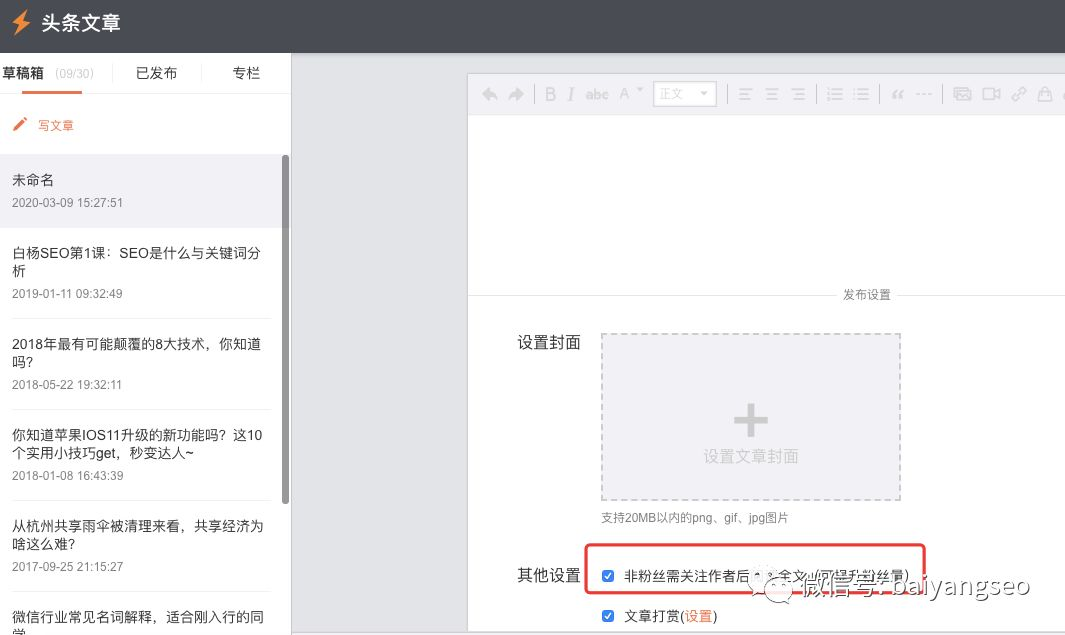Click the draft list vertical scrollbar
1065x635 pixels.
[x=286, y=330]
